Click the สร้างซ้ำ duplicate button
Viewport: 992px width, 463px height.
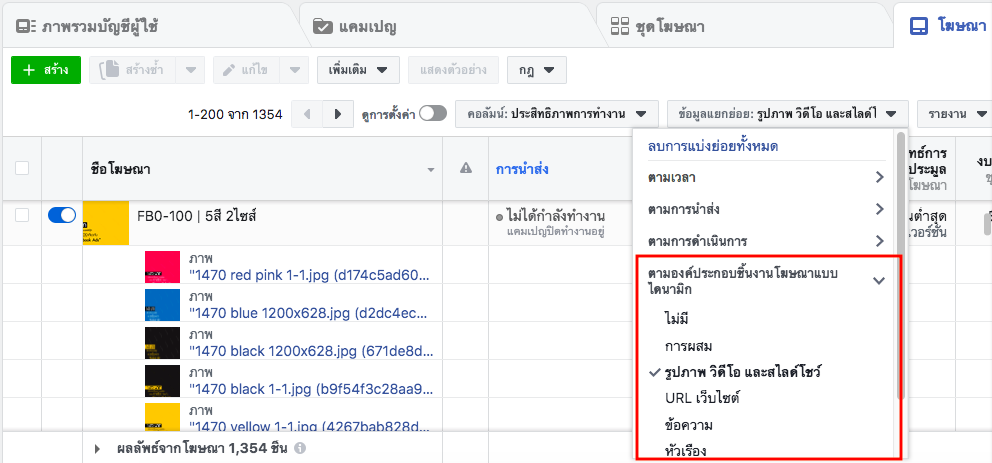click(x=132, y=70)
